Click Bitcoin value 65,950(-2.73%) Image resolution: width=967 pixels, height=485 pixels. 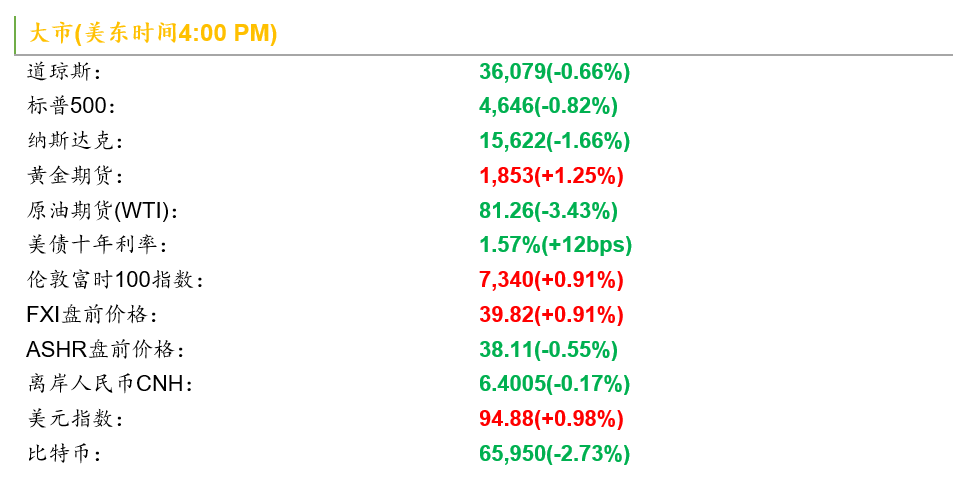554,454
